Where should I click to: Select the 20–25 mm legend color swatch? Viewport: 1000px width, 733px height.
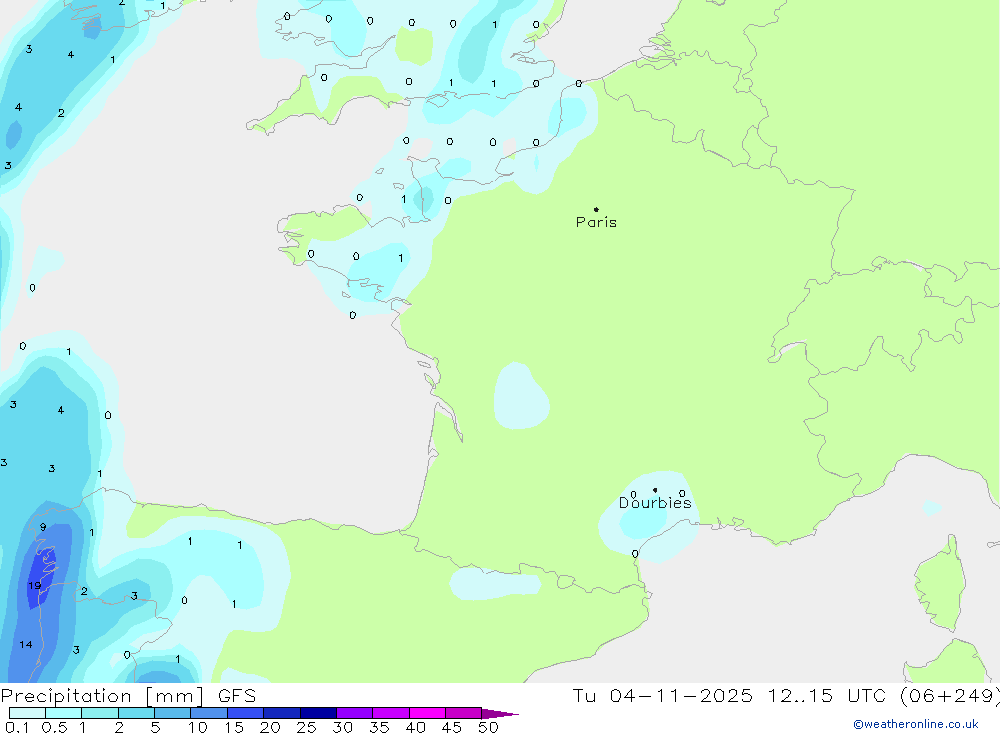[282, 713]
